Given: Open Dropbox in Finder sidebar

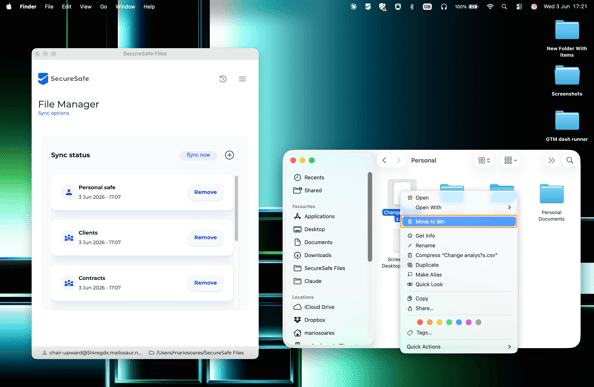Looking at the screenshot, I should pyautogui.click(x=310, y=320).
